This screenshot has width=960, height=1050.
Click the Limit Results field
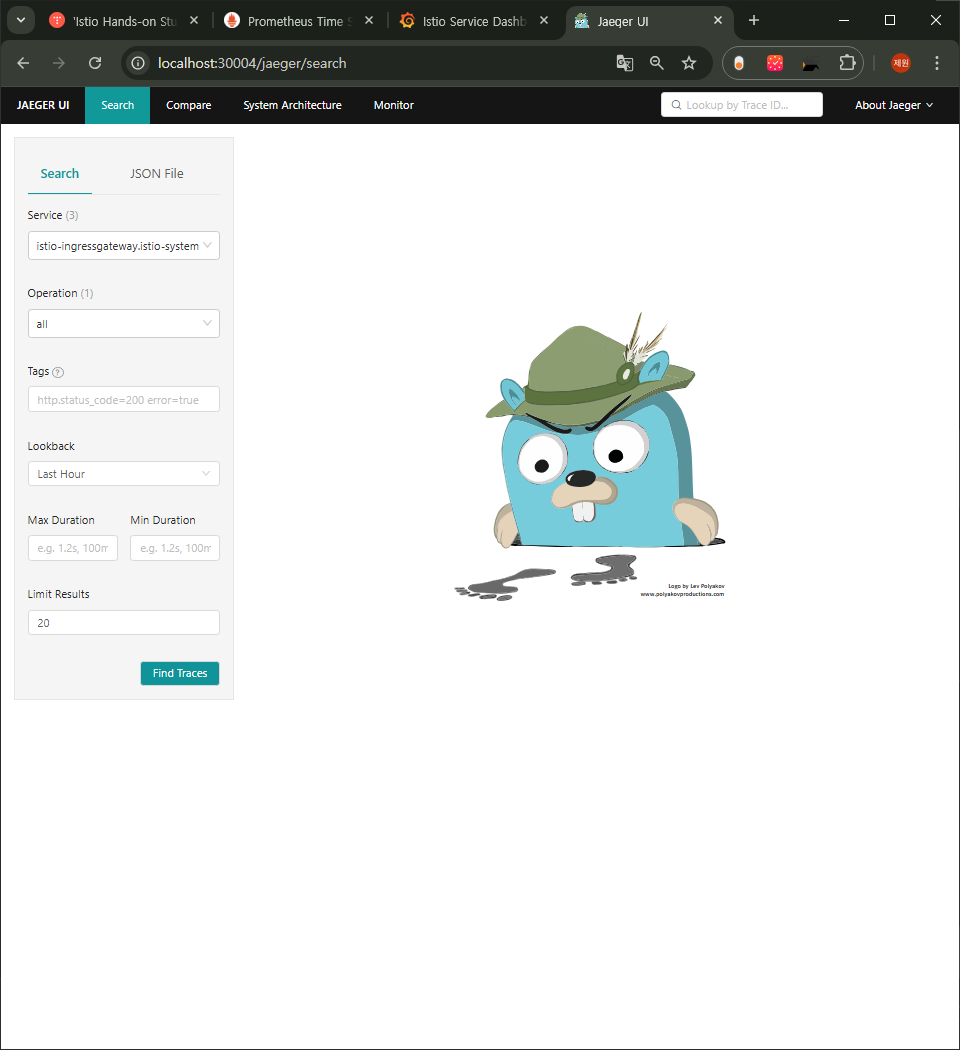(x=124, y=622)
